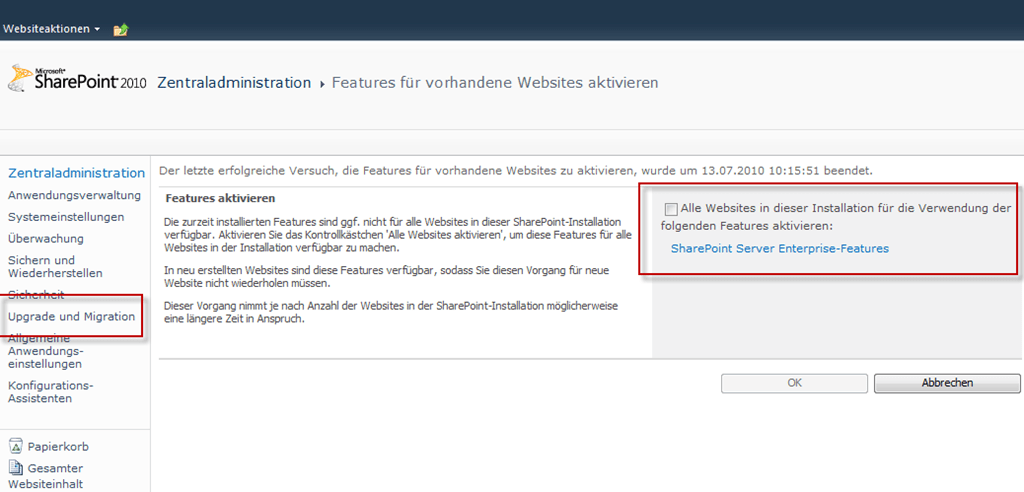Viewport: 1024px width, 492px height.
Task: Open Zentraladministration breadcrumb link
Action: click(x=234, y=83)
